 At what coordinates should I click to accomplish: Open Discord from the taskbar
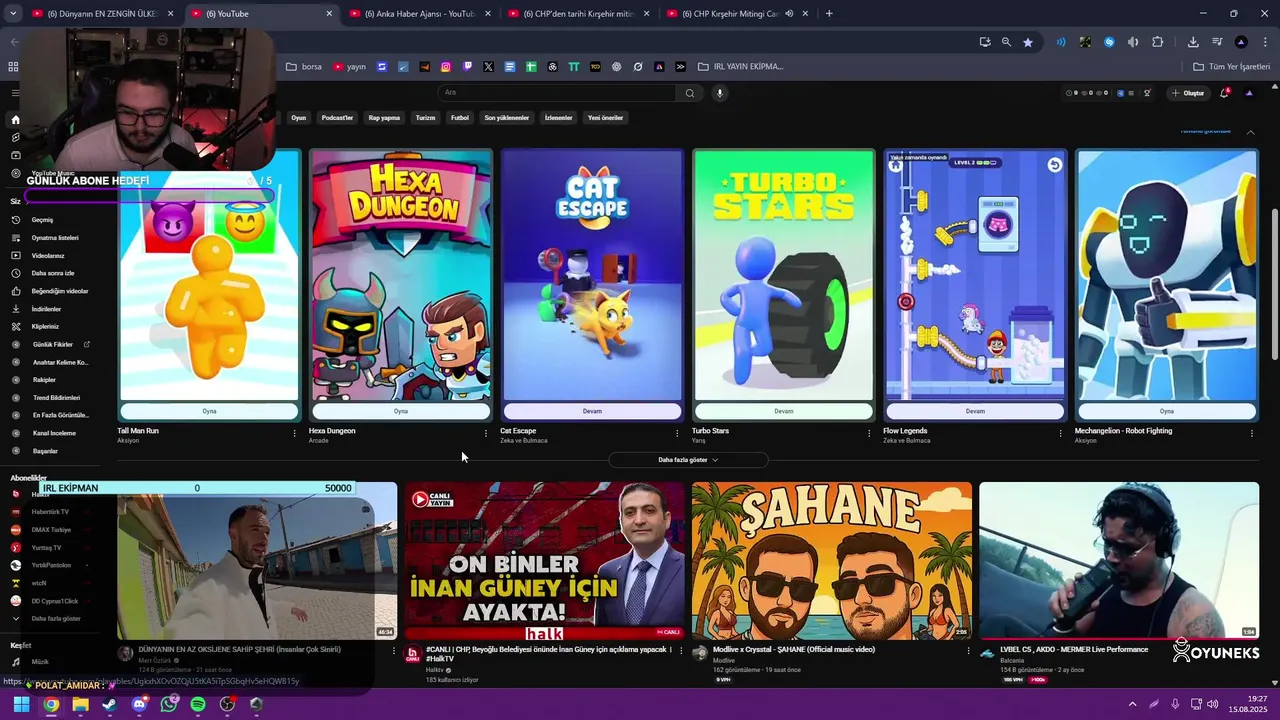[x=139, y=704]
